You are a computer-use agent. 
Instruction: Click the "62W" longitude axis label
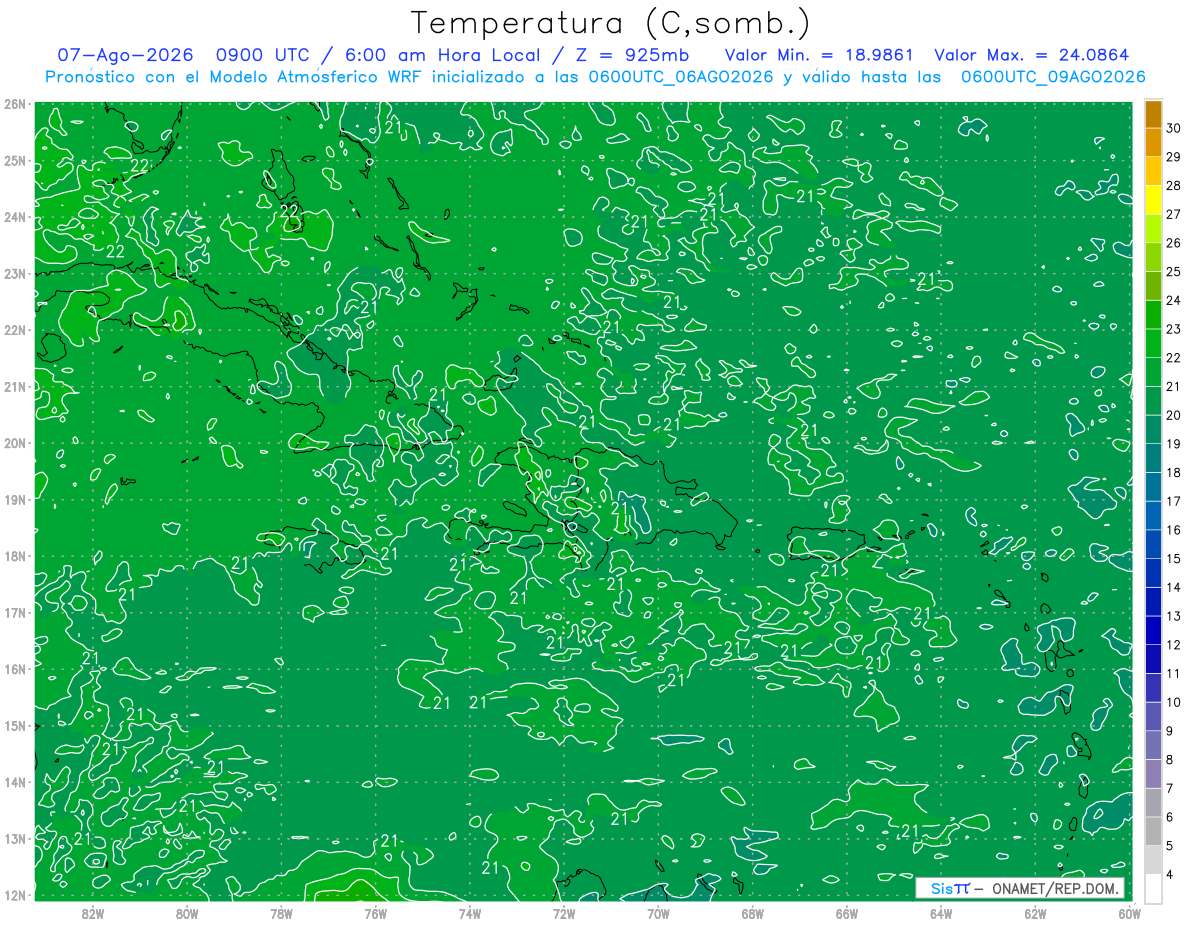click(1034, 913)
